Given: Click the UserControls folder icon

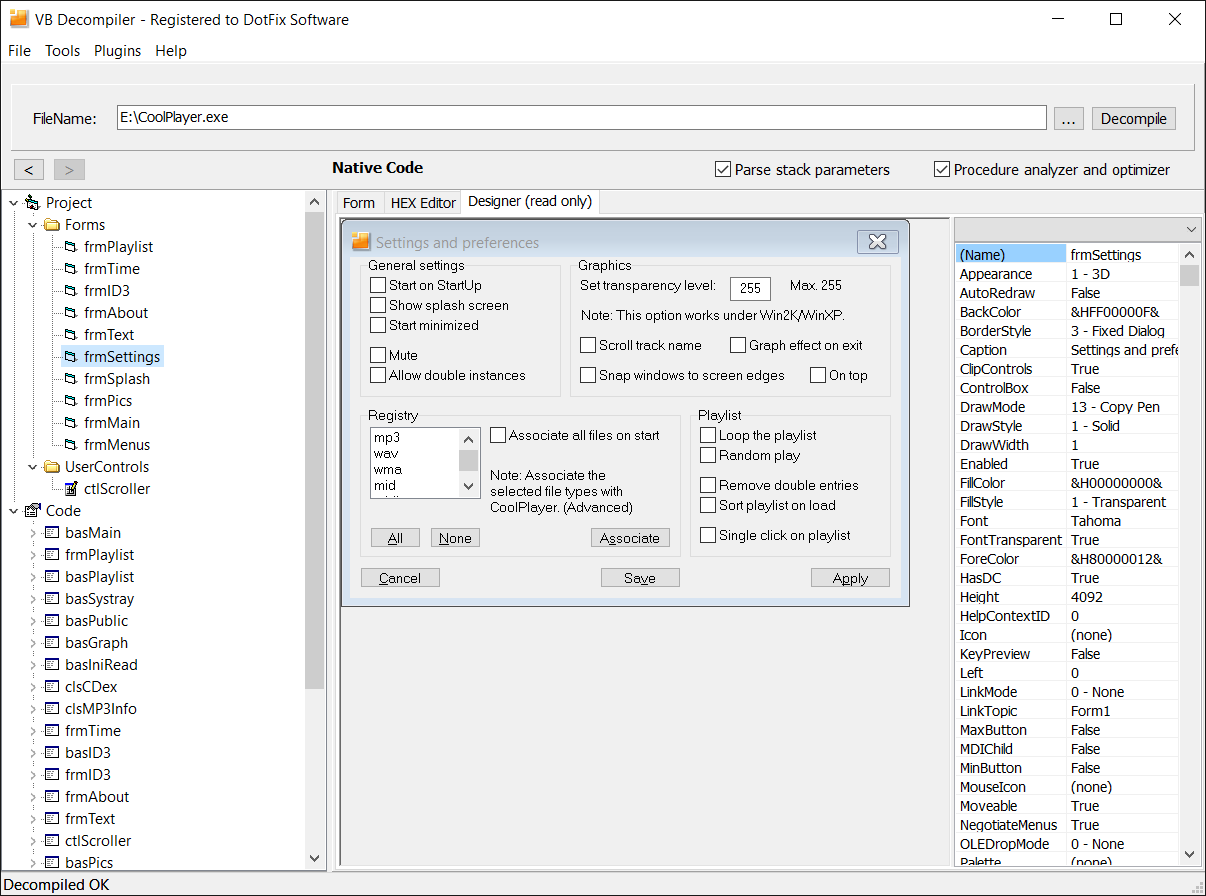Looking at the screenshot, I should pyautogui.click(x=52, y=467).
